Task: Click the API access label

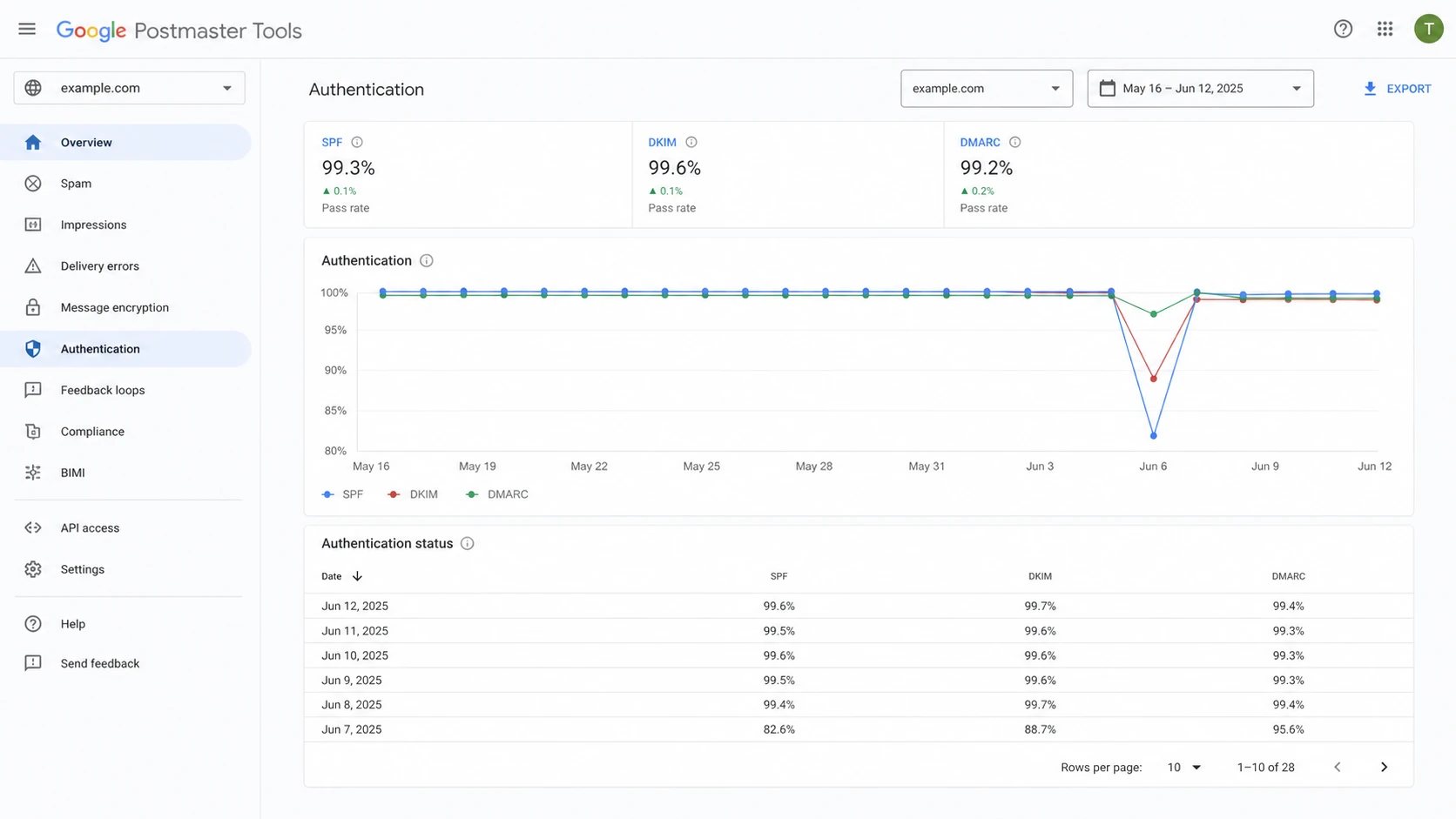Action: pos(90,528)
